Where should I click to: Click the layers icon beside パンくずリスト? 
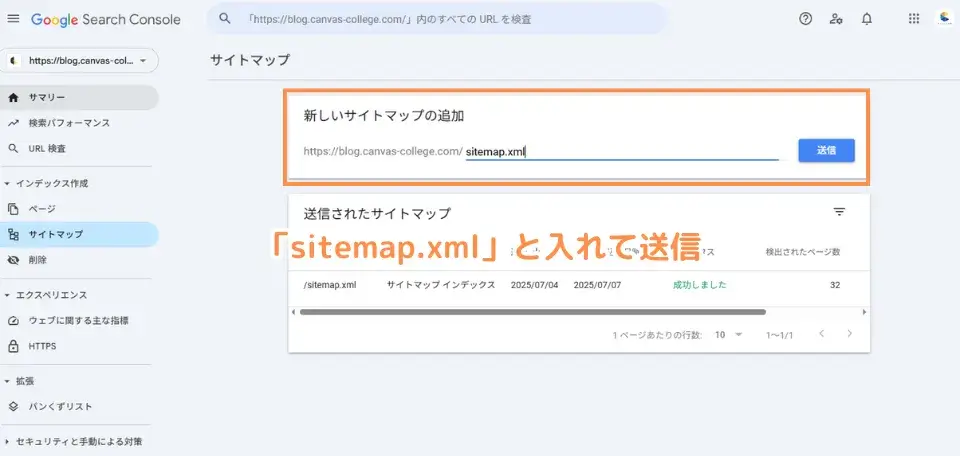[13, 406]
